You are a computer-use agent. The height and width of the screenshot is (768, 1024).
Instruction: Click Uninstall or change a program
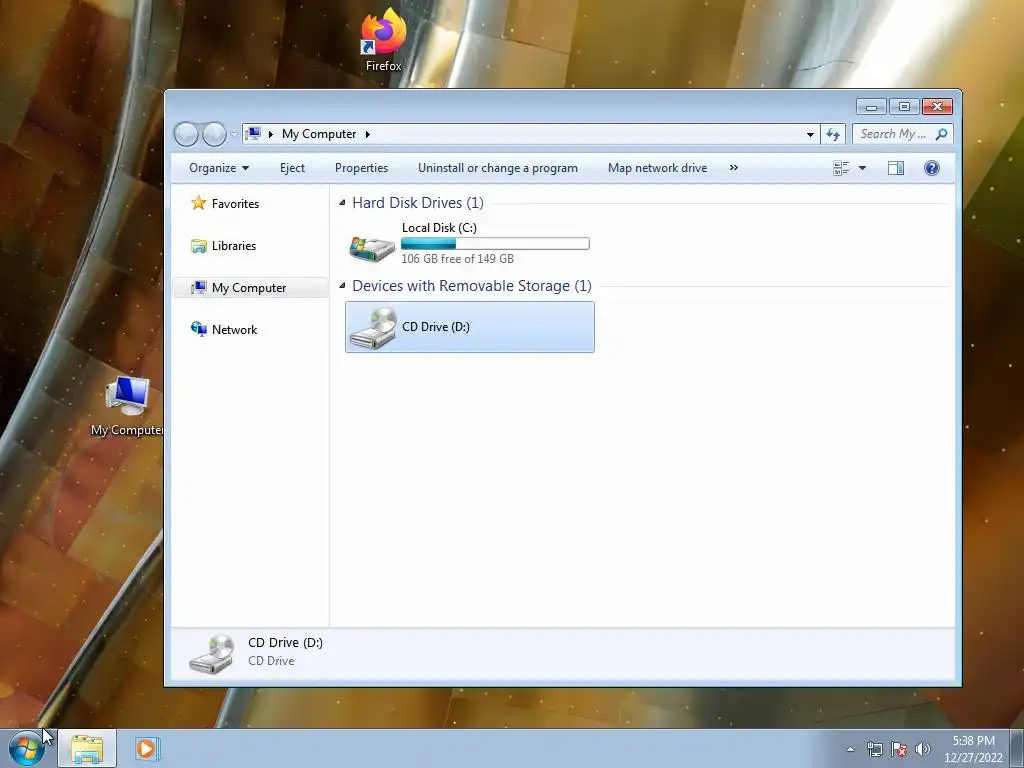point(498,168)
